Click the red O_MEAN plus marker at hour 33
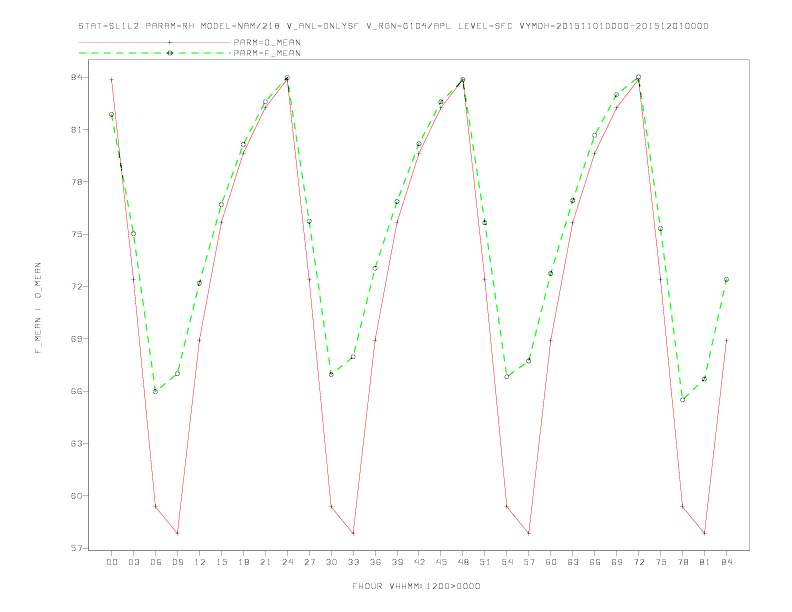The width and height of the screenshot is (792, 612). click(x=353, y=533)
